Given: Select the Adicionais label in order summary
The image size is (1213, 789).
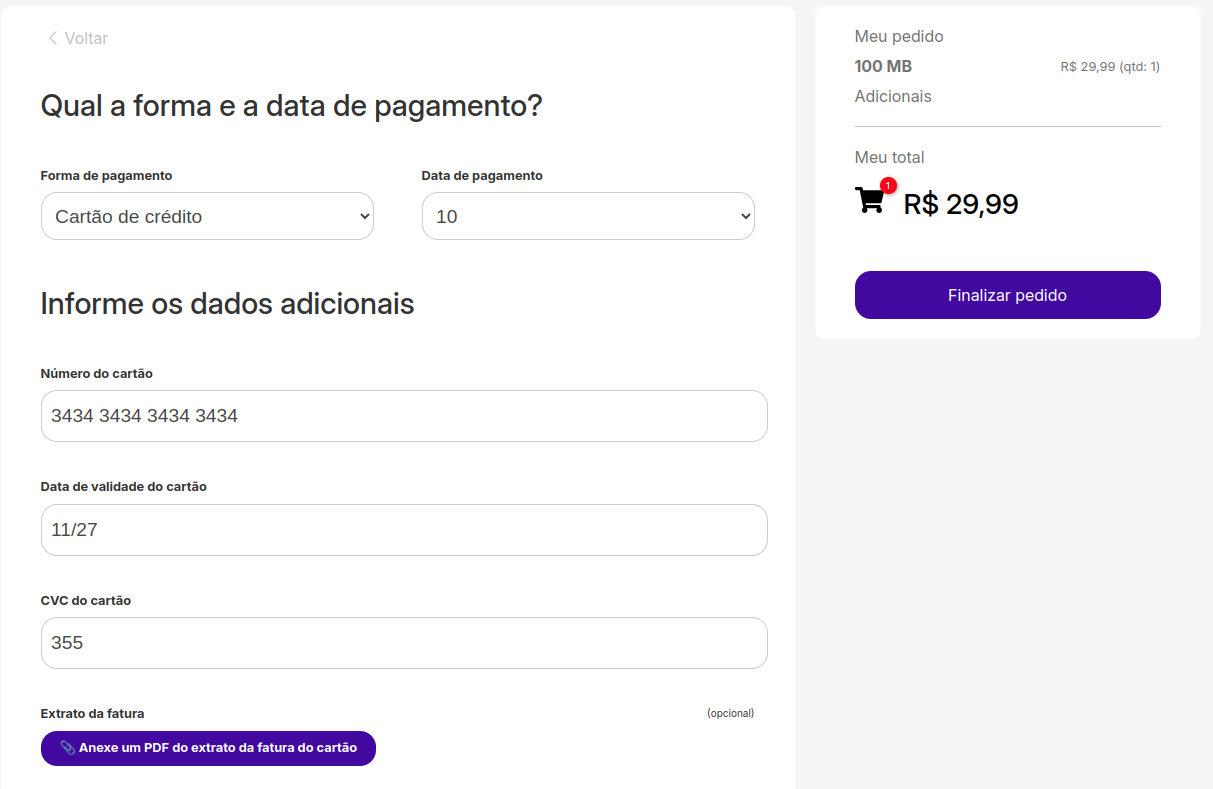Looking at the screenshot, I should [893, 97].
